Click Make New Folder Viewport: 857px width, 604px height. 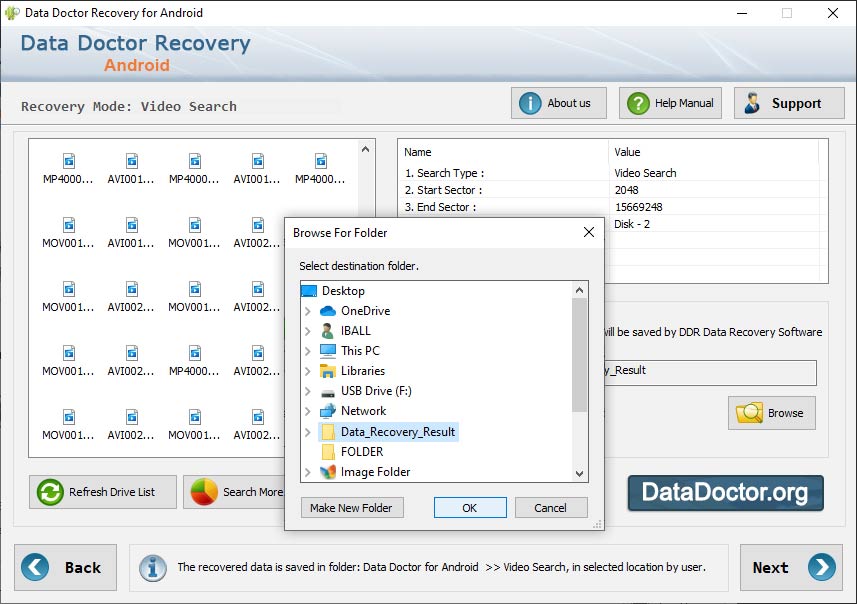tap(351, 507)
